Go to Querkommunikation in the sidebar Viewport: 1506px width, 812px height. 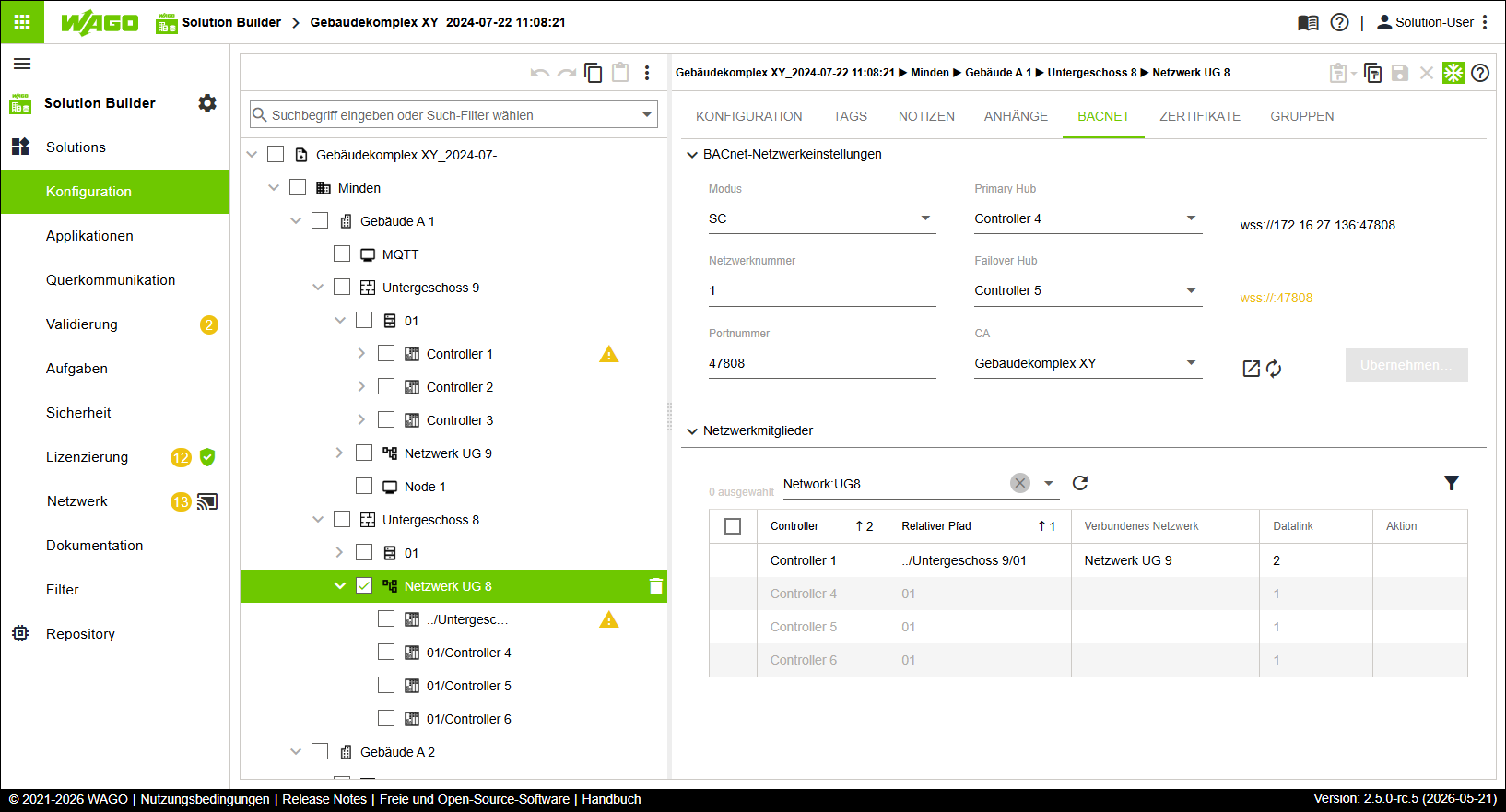[x=115, y=280]
